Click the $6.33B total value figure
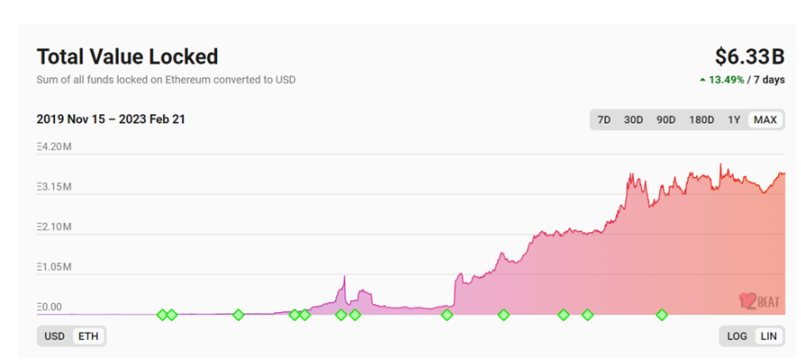 [x=749, y=57]
